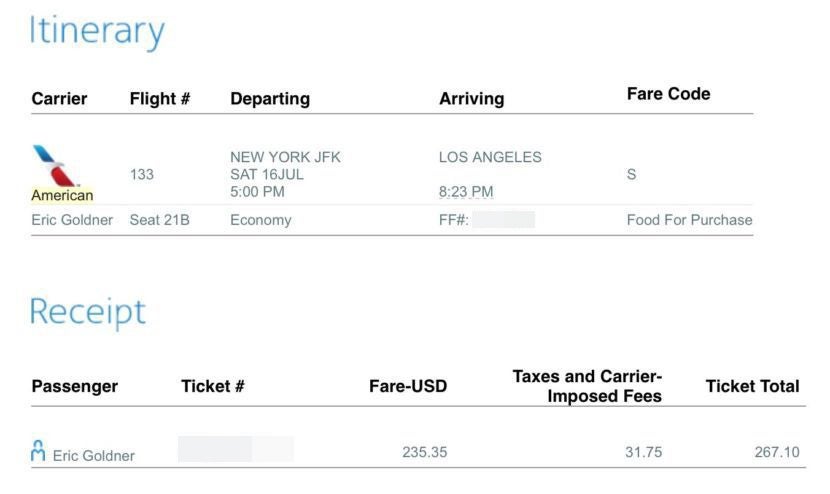Click the Ticket Total column header
The height and width of the screenshot is (494, 830).
point(752,386)
